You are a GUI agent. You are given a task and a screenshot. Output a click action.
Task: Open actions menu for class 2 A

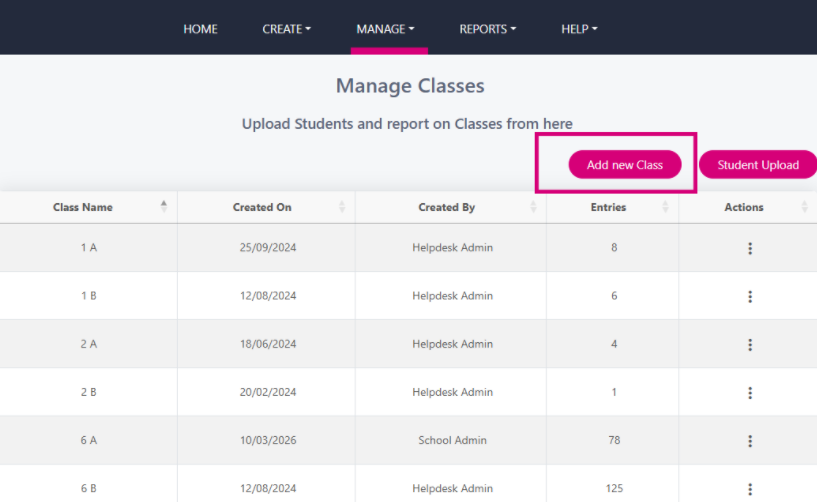tap(750, 345)
